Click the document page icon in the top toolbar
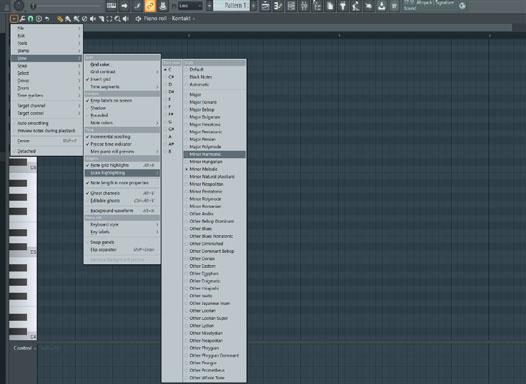Viewport: 526px width, 384px height. (x=330, y=6)
